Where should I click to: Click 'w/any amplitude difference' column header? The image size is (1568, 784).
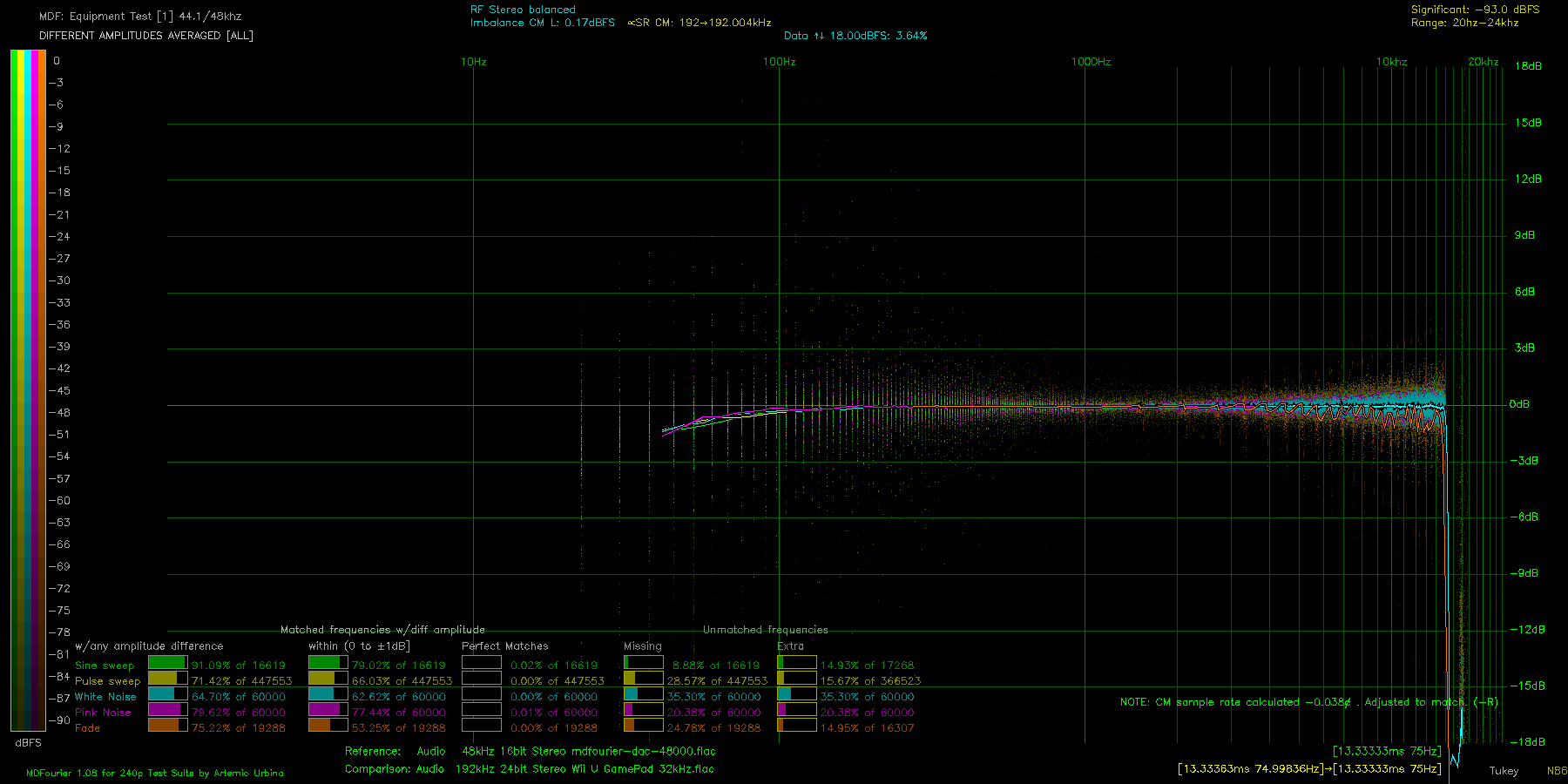click(x=149, y=646)
